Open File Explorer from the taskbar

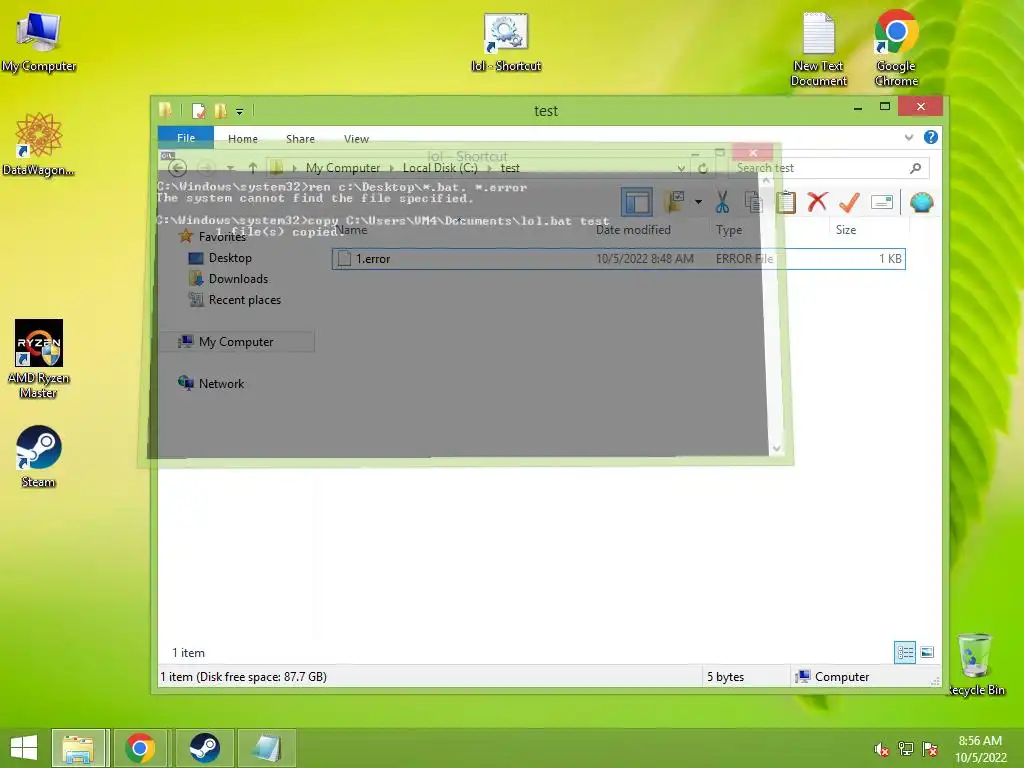(79, 748)
